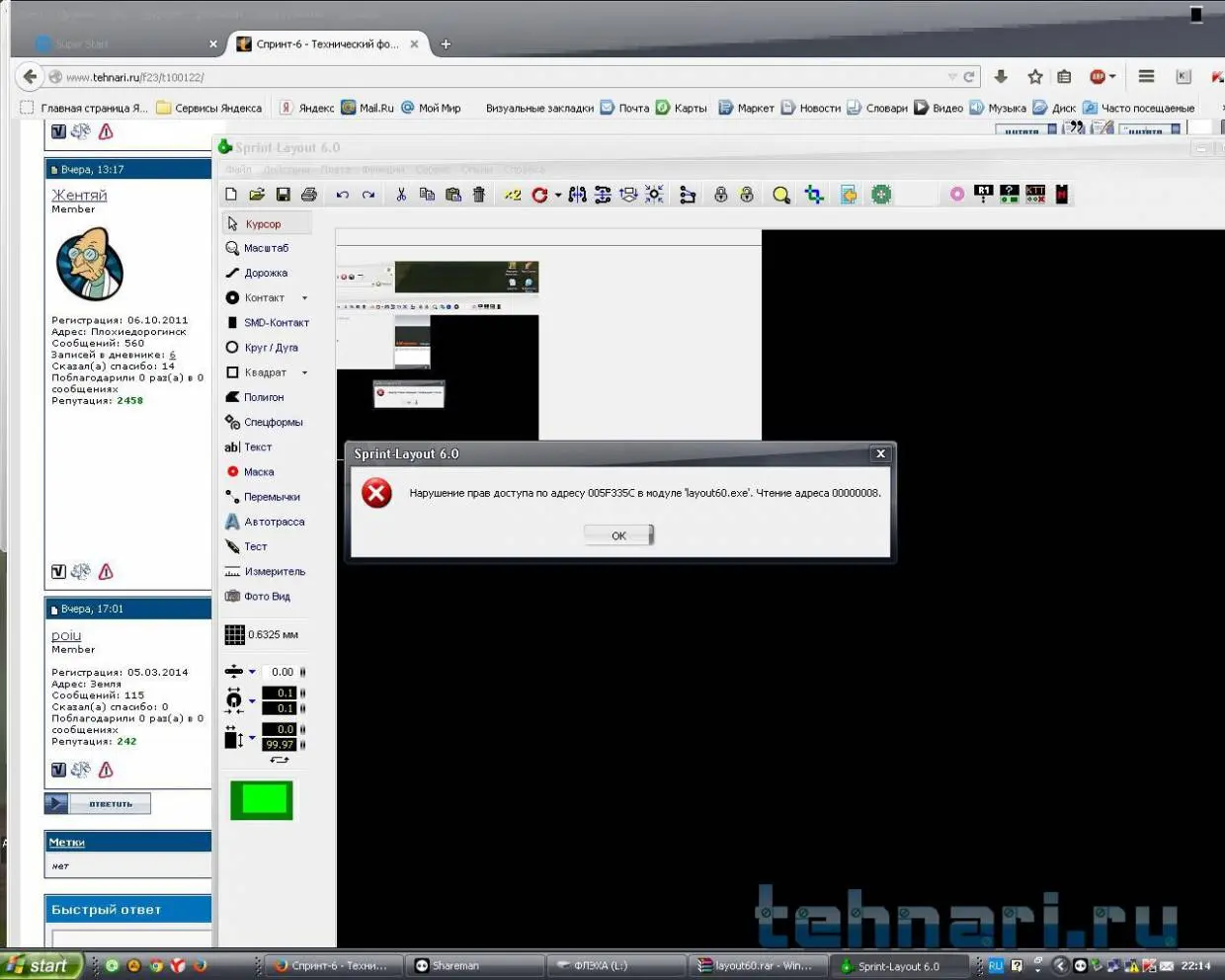Open the pad size presets dropdown
The image size is (1225, 980).
[252, 701]
